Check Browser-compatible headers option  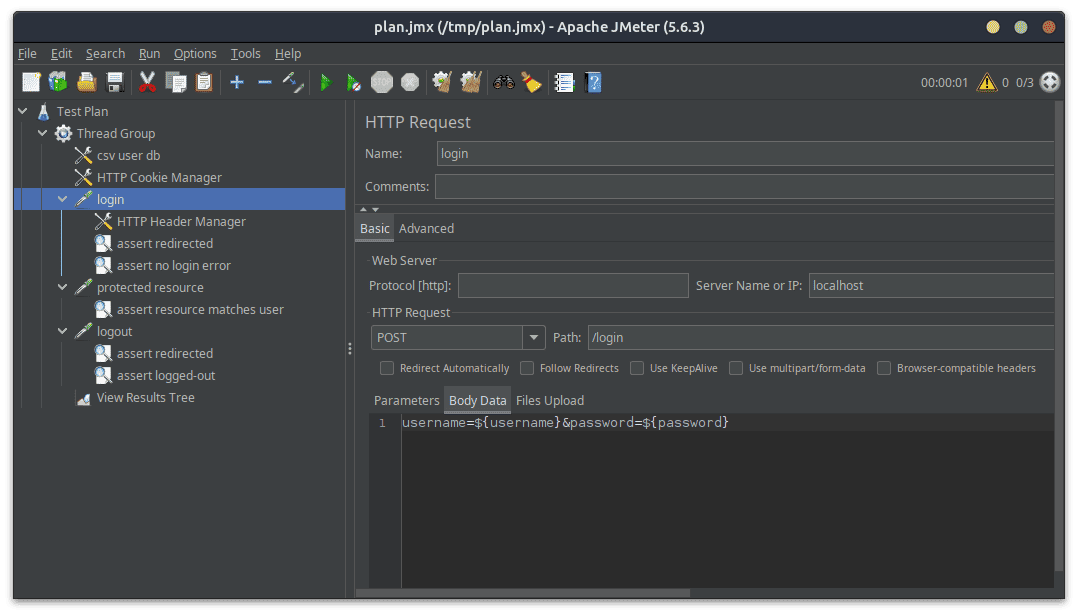coord(884,368)
